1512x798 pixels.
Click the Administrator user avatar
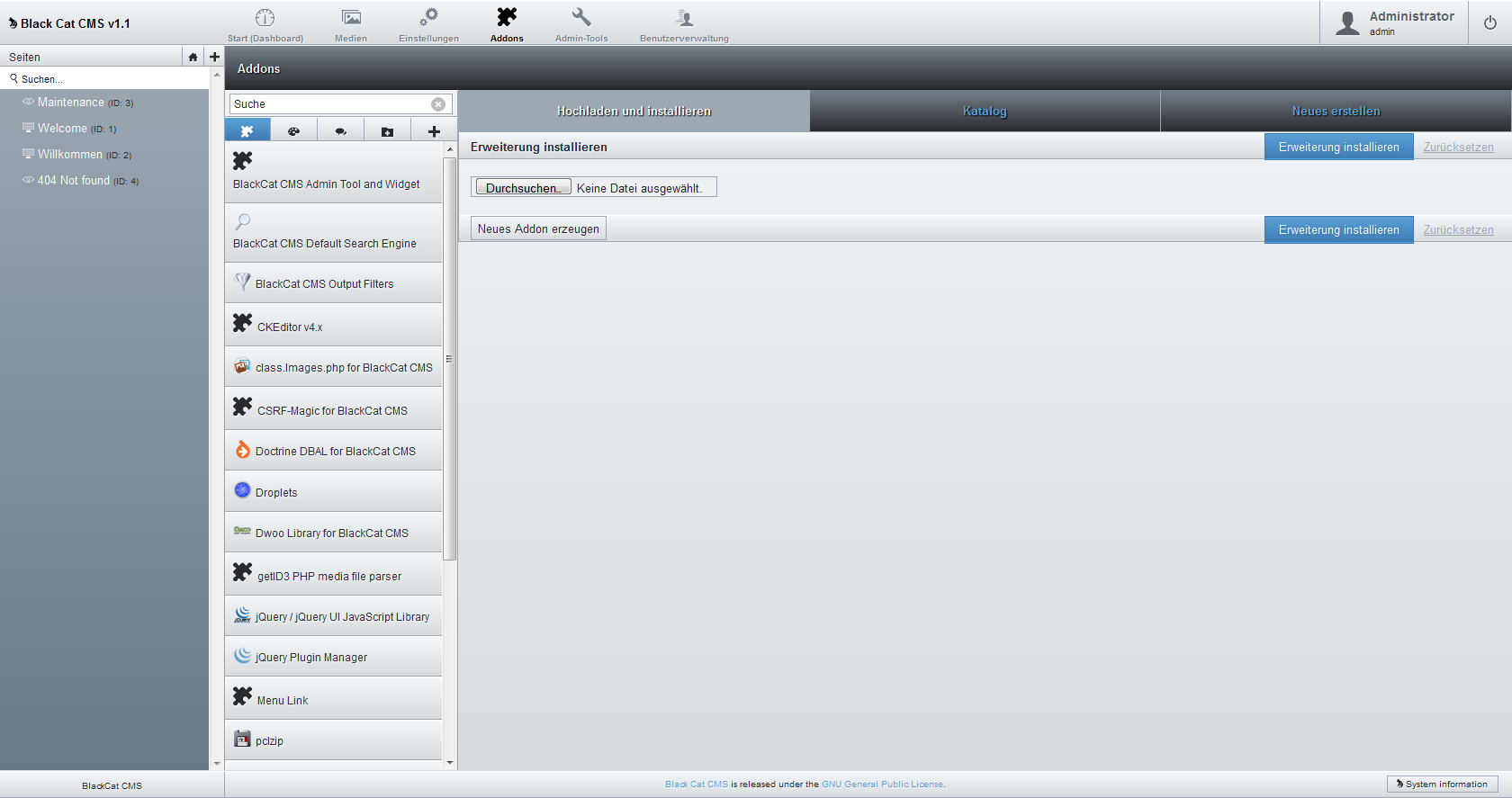(x=1347, y=22)
